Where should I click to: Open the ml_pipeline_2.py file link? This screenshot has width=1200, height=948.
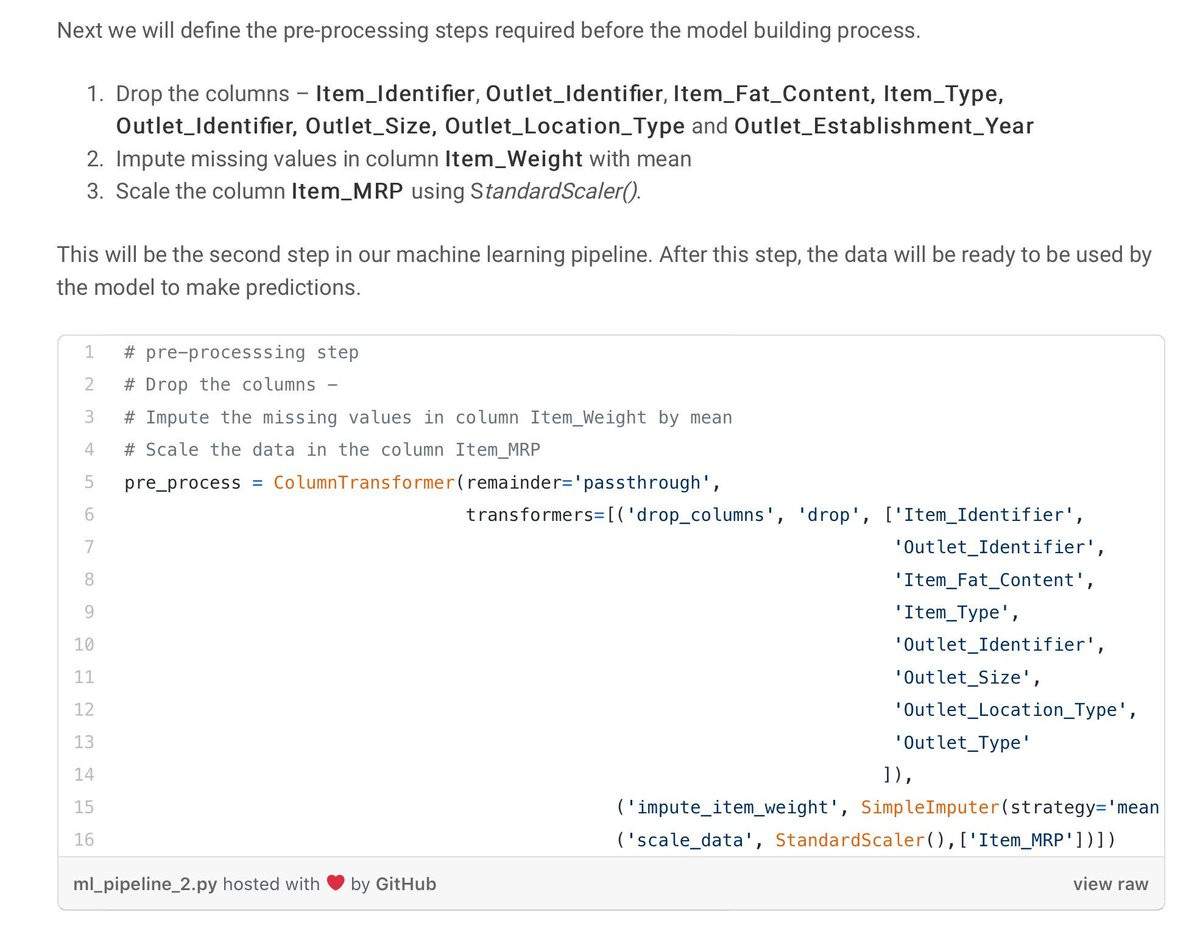pyautogui.click(x=145, y=884)
